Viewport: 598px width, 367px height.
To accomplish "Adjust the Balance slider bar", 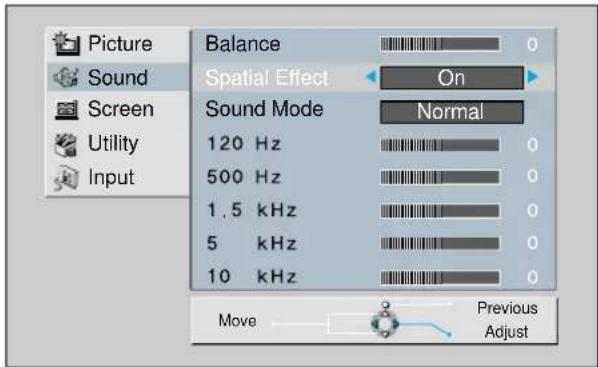I will [x=440, y=44].
